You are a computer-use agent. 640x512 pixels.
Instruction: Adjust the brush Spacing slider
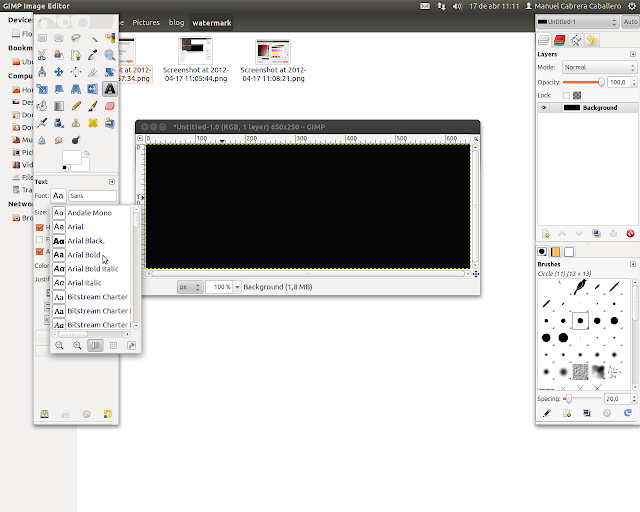(582, 399)
